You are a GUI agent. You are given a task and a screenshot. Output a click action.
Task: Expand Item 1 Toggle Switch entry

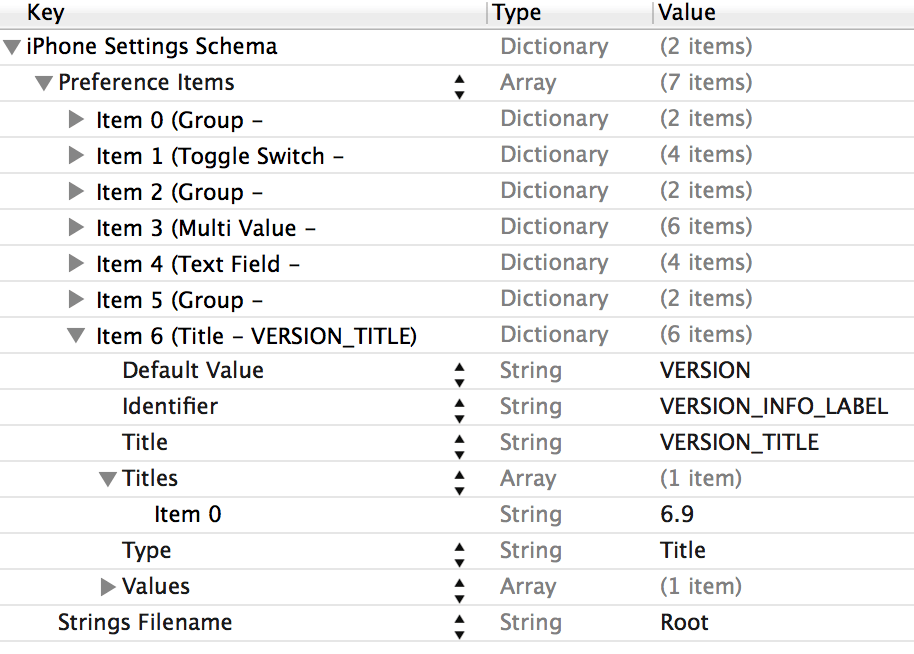pos(76,156)
